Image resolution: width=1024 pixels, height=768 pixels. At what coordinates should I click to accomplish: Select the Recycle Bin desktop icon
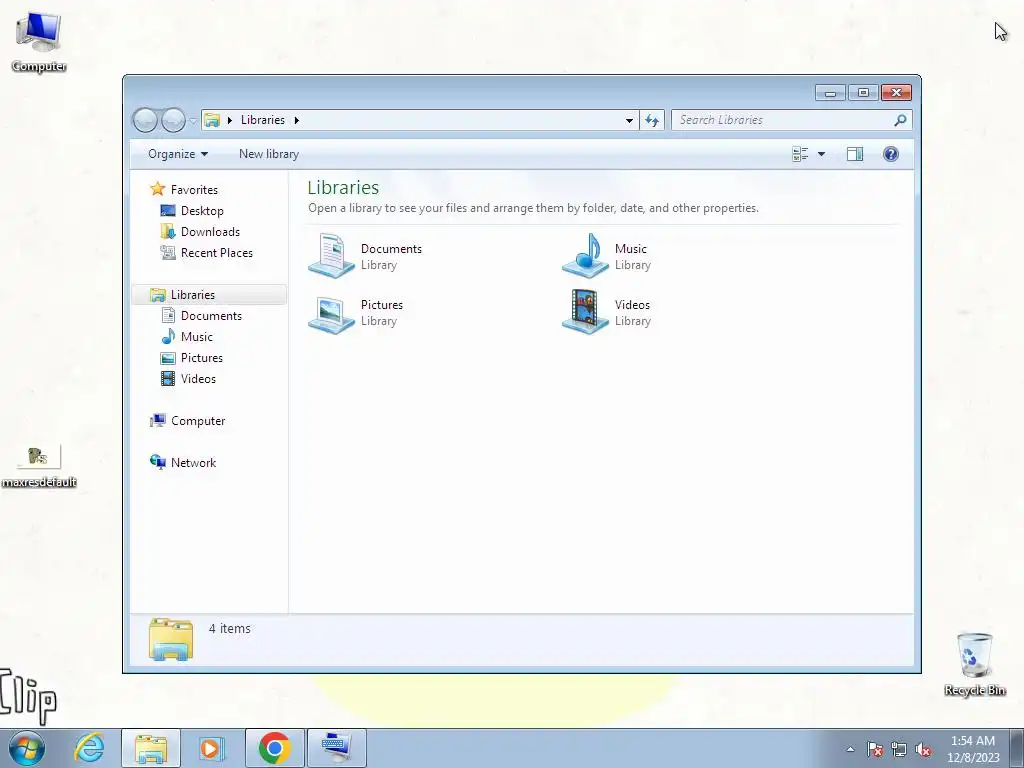coord(975,664)
